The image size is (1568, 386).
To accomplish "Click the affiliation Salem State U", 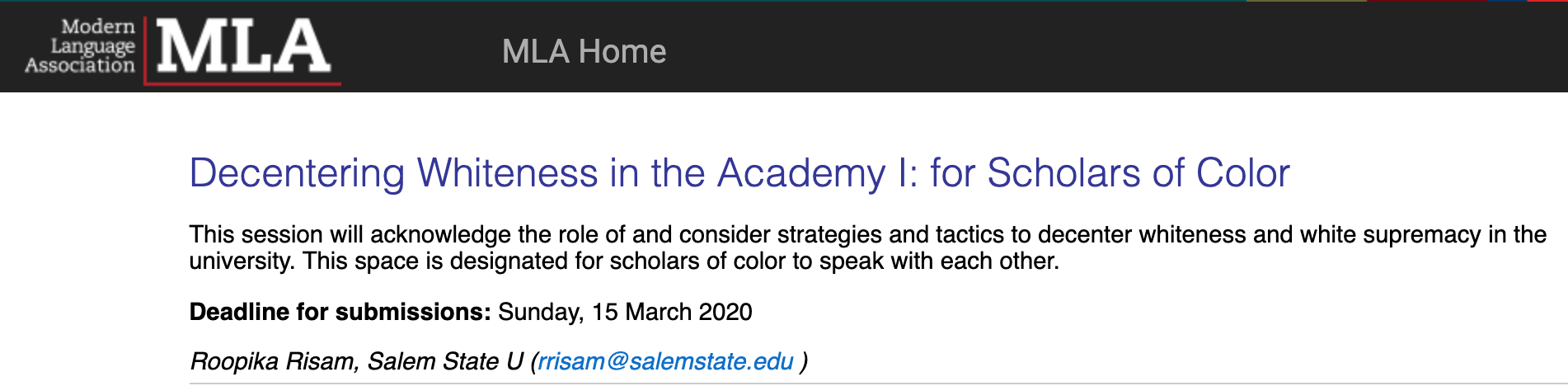I will 445,361.
